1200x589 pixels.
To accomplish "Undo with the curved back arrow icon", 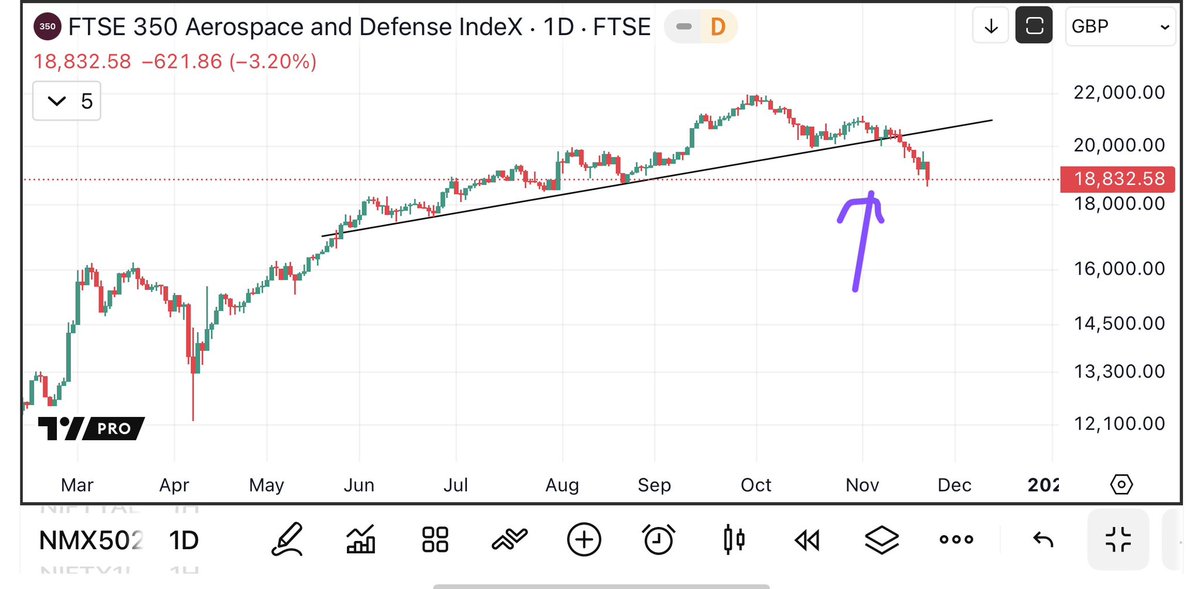I will [1043, 540].
